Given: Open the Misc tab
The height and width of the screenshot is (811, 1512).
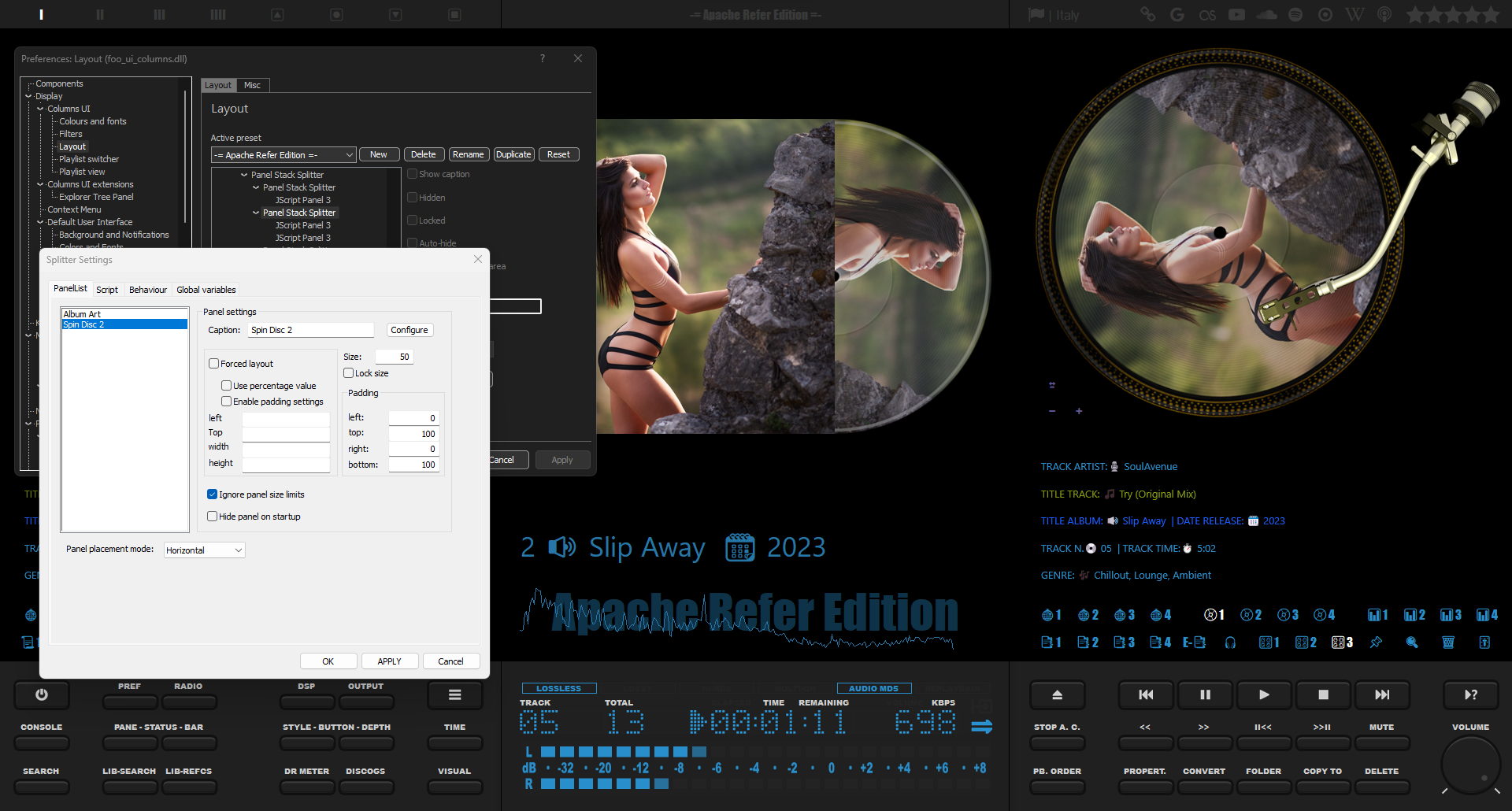Looking at the screenshot, I should (x=252, y=85).
